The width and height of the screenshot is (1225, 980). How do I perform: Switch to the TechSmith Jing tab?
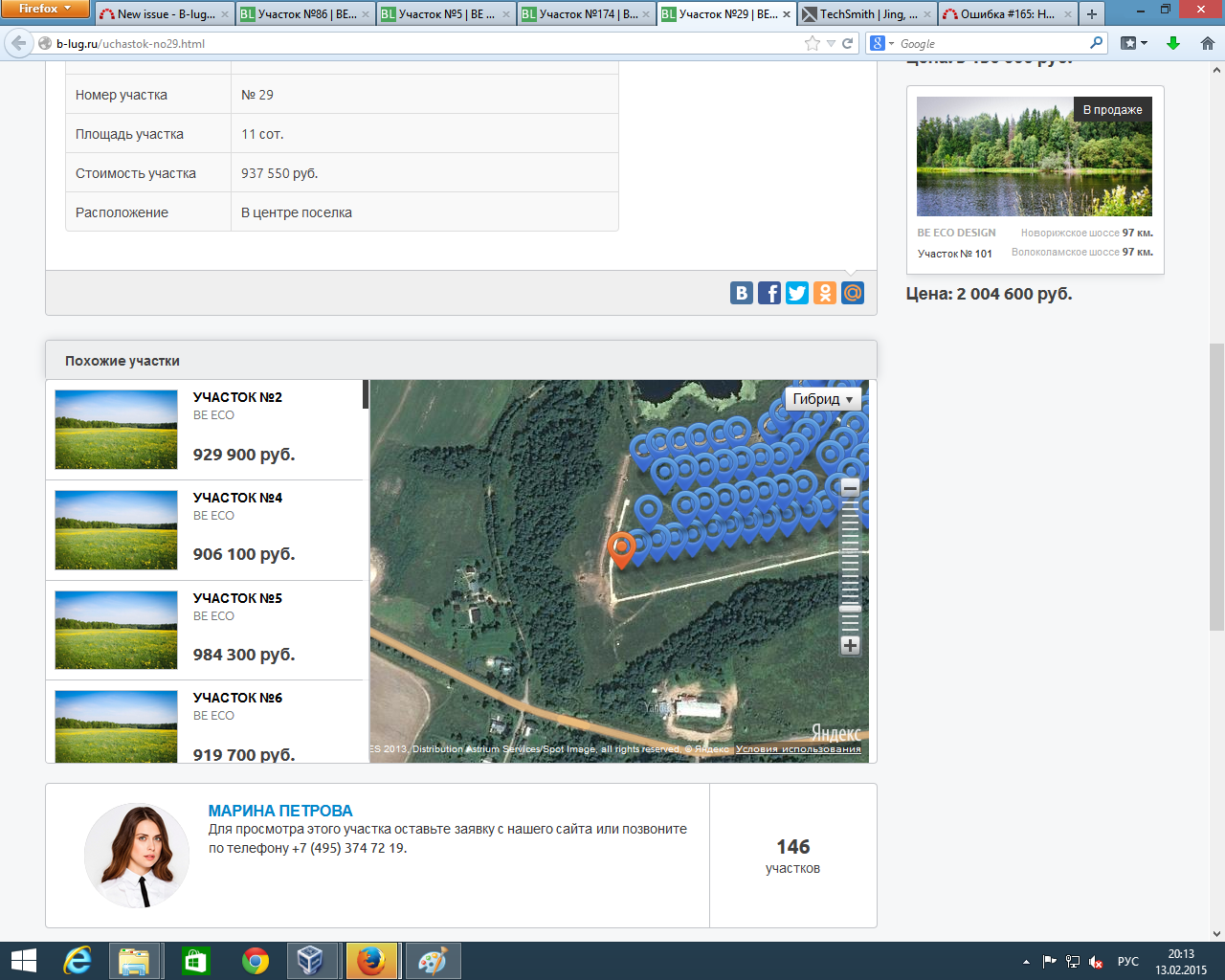coord(865,14)
